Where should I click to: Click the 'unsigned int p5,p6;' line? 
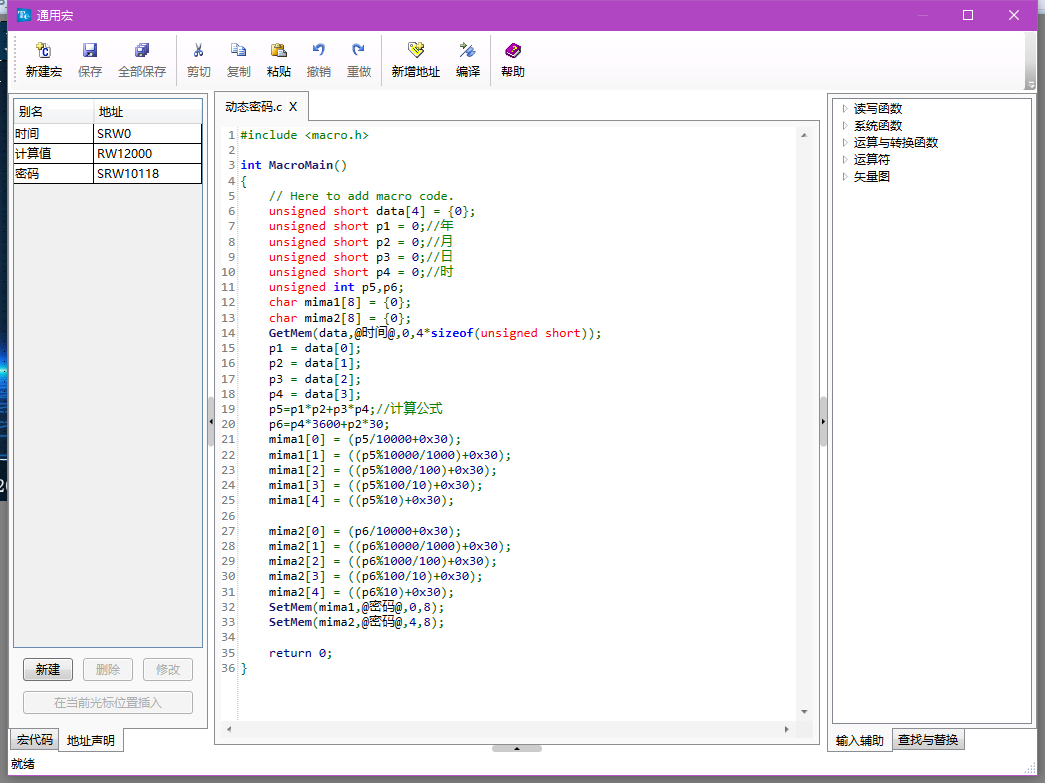(x=336, y=287)
